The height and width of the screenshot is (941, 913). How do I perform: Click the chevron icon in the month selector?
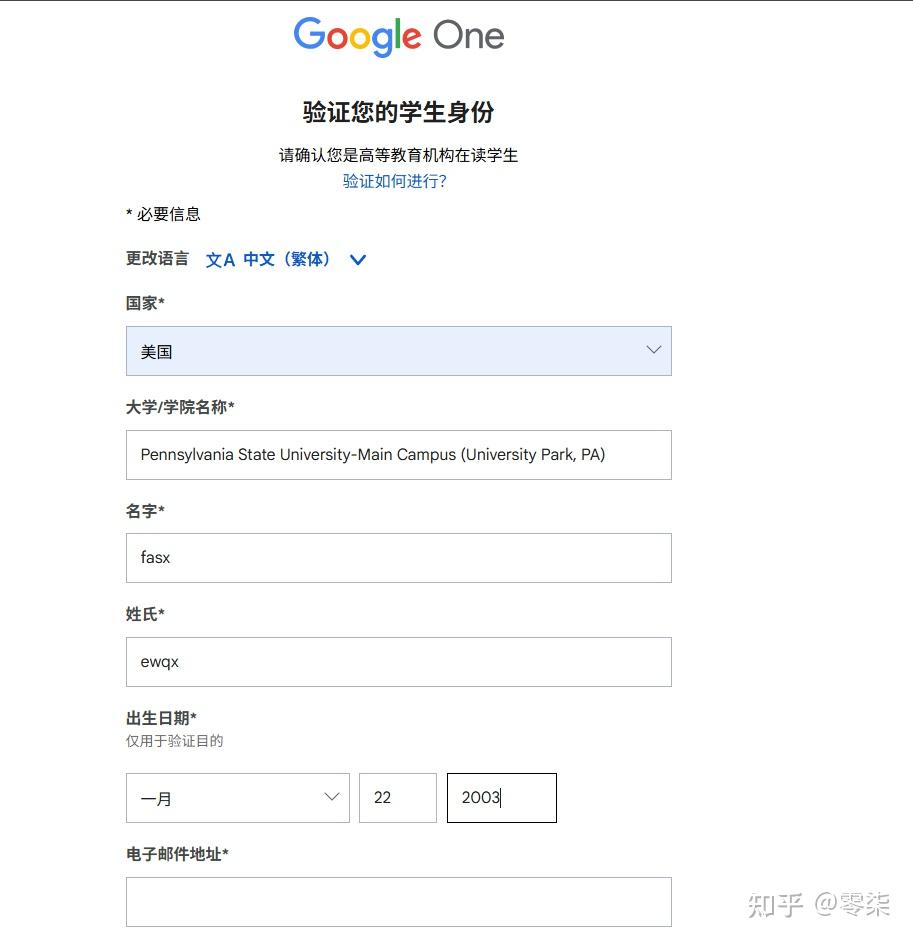(332, 796)
